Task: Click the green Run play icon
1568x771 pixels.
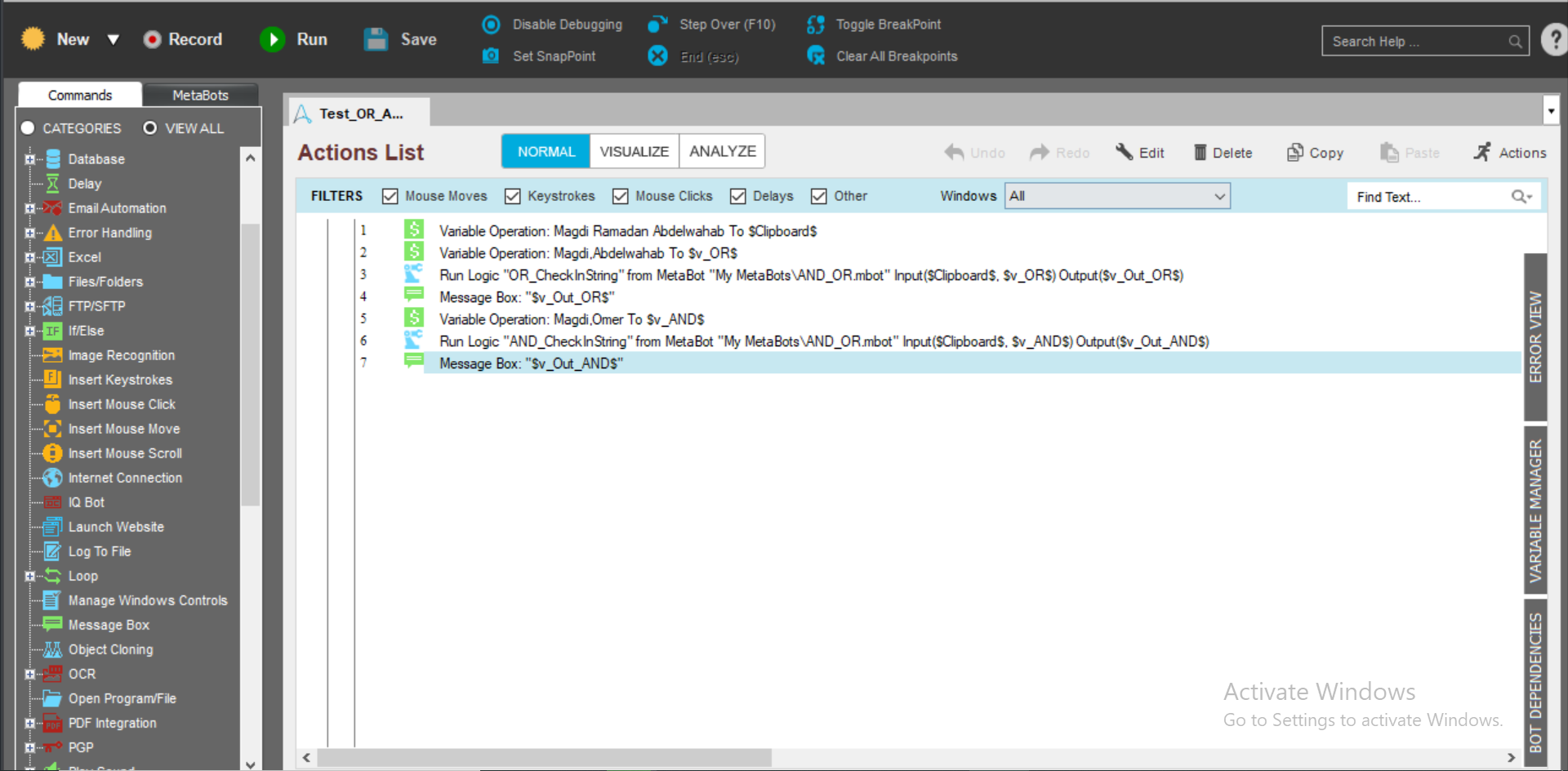Action: [x=272, y=39]
